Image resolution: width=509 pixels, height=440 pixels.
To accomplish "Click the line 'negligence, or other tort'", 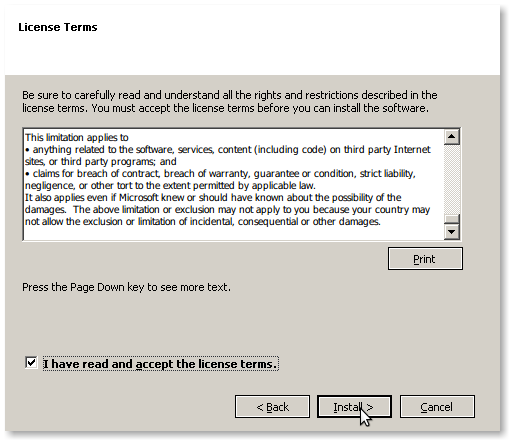I will (170, 186).
